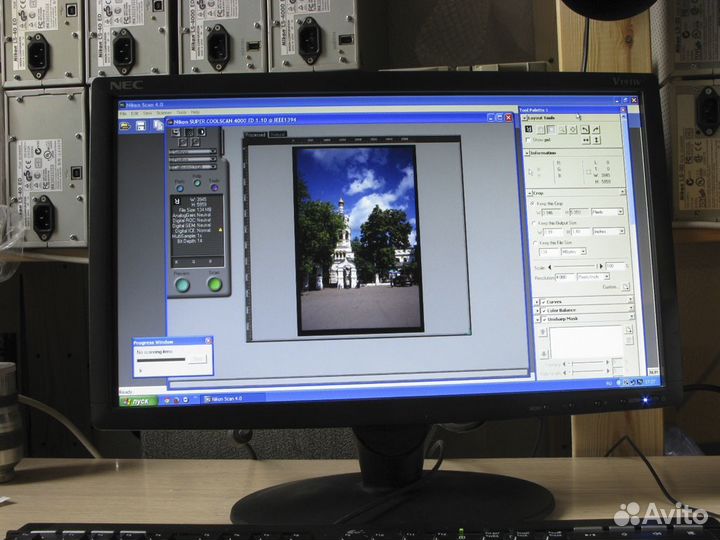The image size is (720, 540).
Task: Adjust the Scale slider in Crop section
Action: (575, 266)
